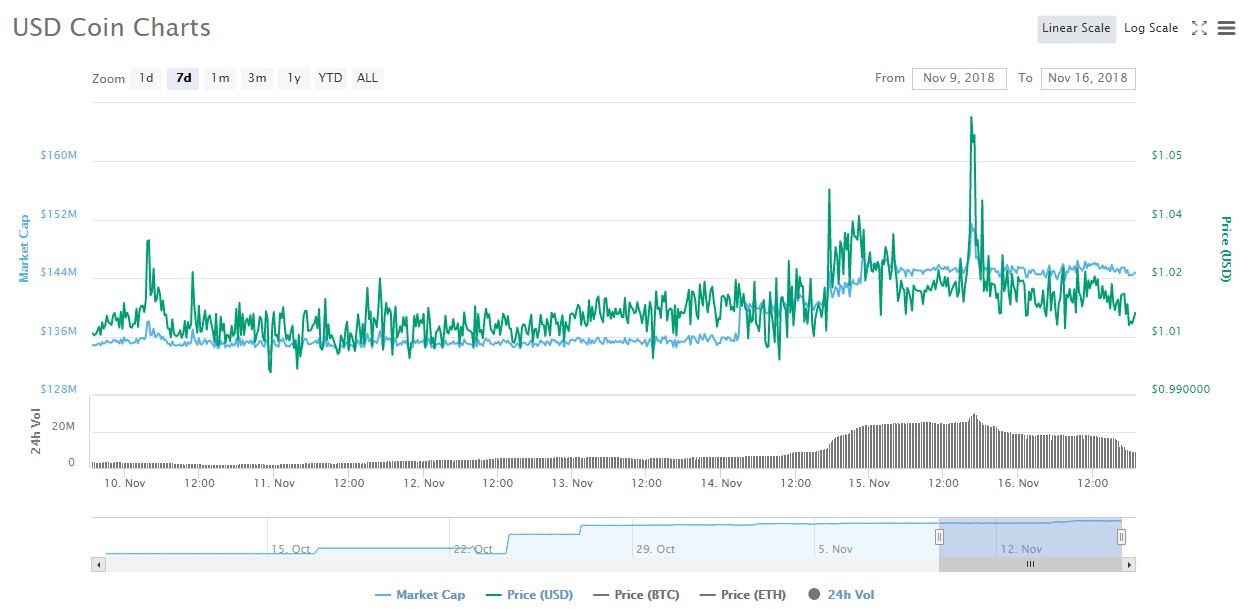Edit the From date field
The image size is (1243, 609).
pyautogui.click(x=959, y=78)
